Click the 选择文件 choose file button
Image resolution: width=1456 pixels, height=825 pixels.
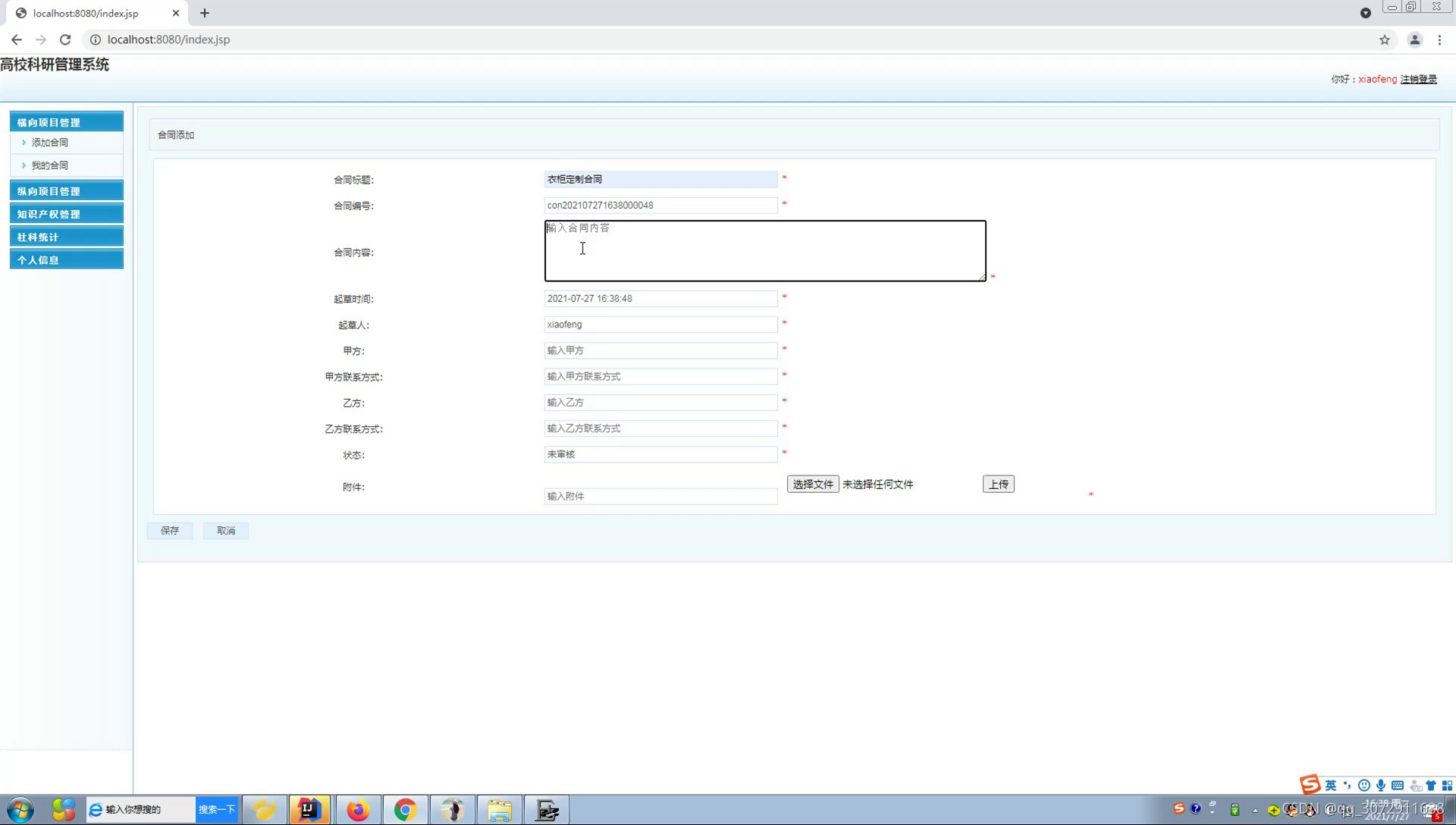click(x=813, y=484)
